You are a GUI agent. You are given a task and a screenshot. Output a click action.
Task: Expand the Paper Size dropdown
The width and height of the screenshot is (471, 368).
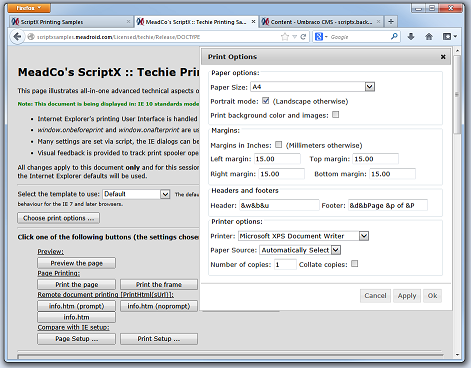click(x=369, y=87)
